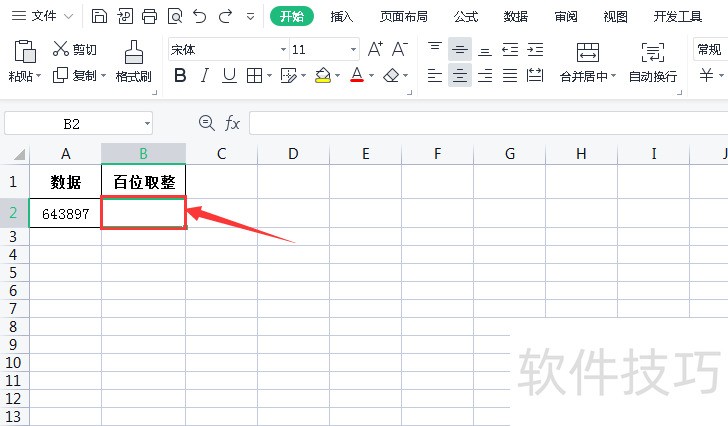Click the export to PDF icon
This screenshot has height=426, width=728.
(x=125, y=16)
